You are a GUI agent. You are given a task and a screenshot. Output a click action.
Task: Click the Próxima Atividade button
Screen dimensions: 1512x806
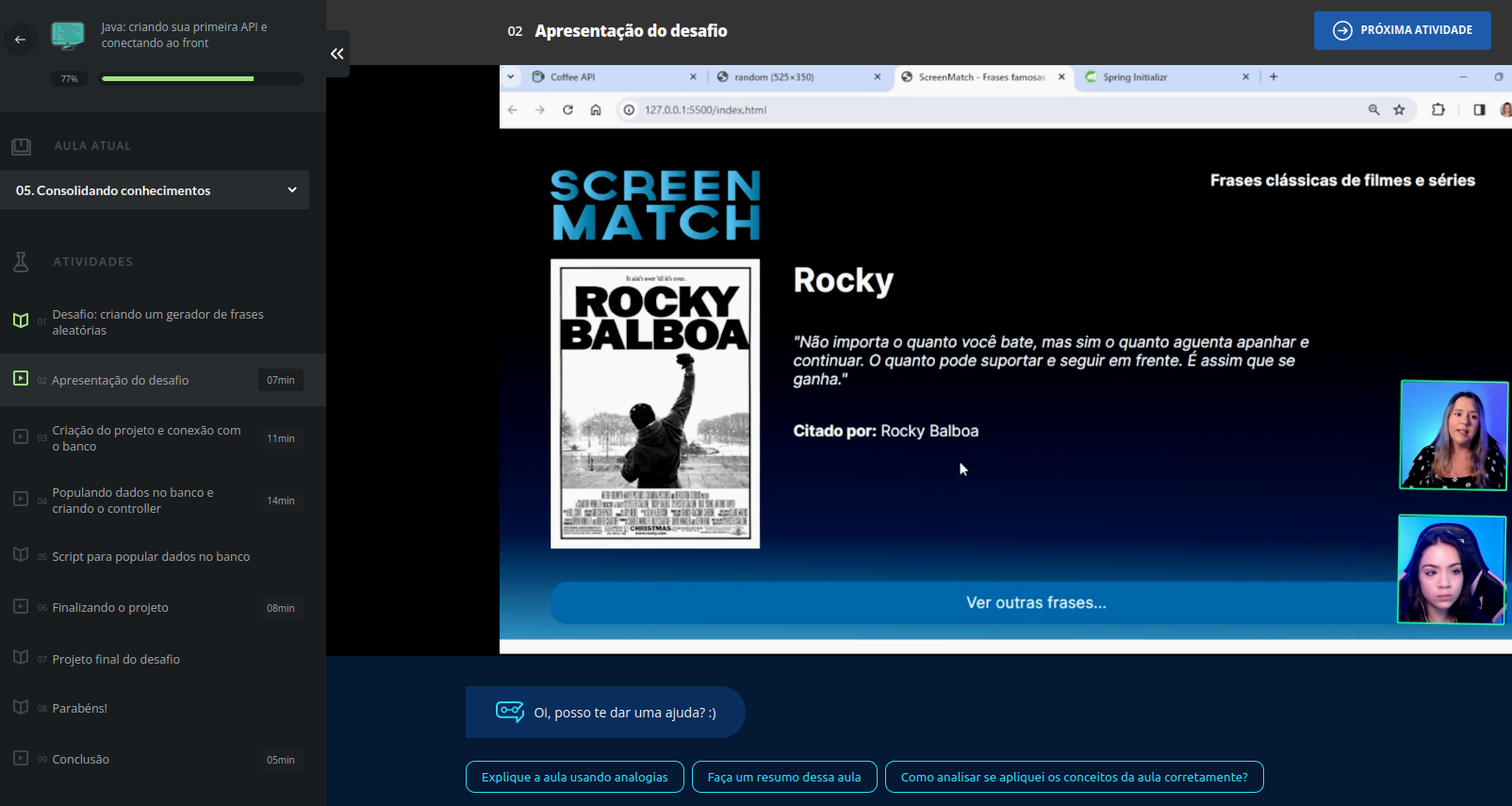tap(1402, 30)
